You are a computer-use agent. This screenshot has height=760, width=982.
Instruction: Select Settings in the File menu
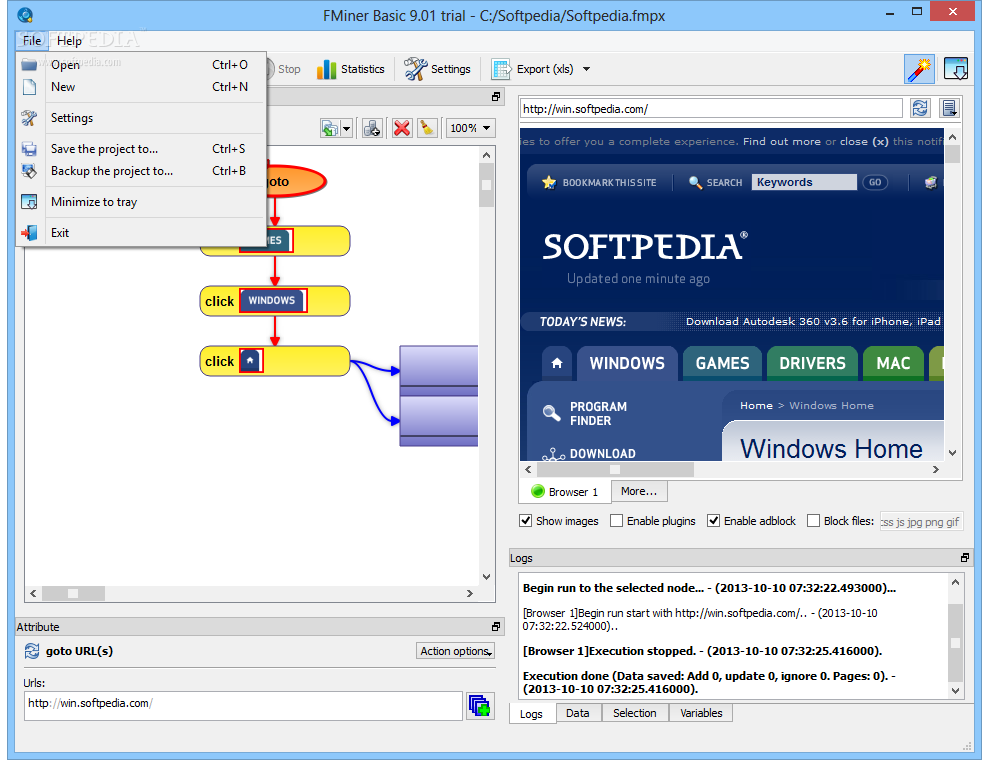tap(143, 118)
